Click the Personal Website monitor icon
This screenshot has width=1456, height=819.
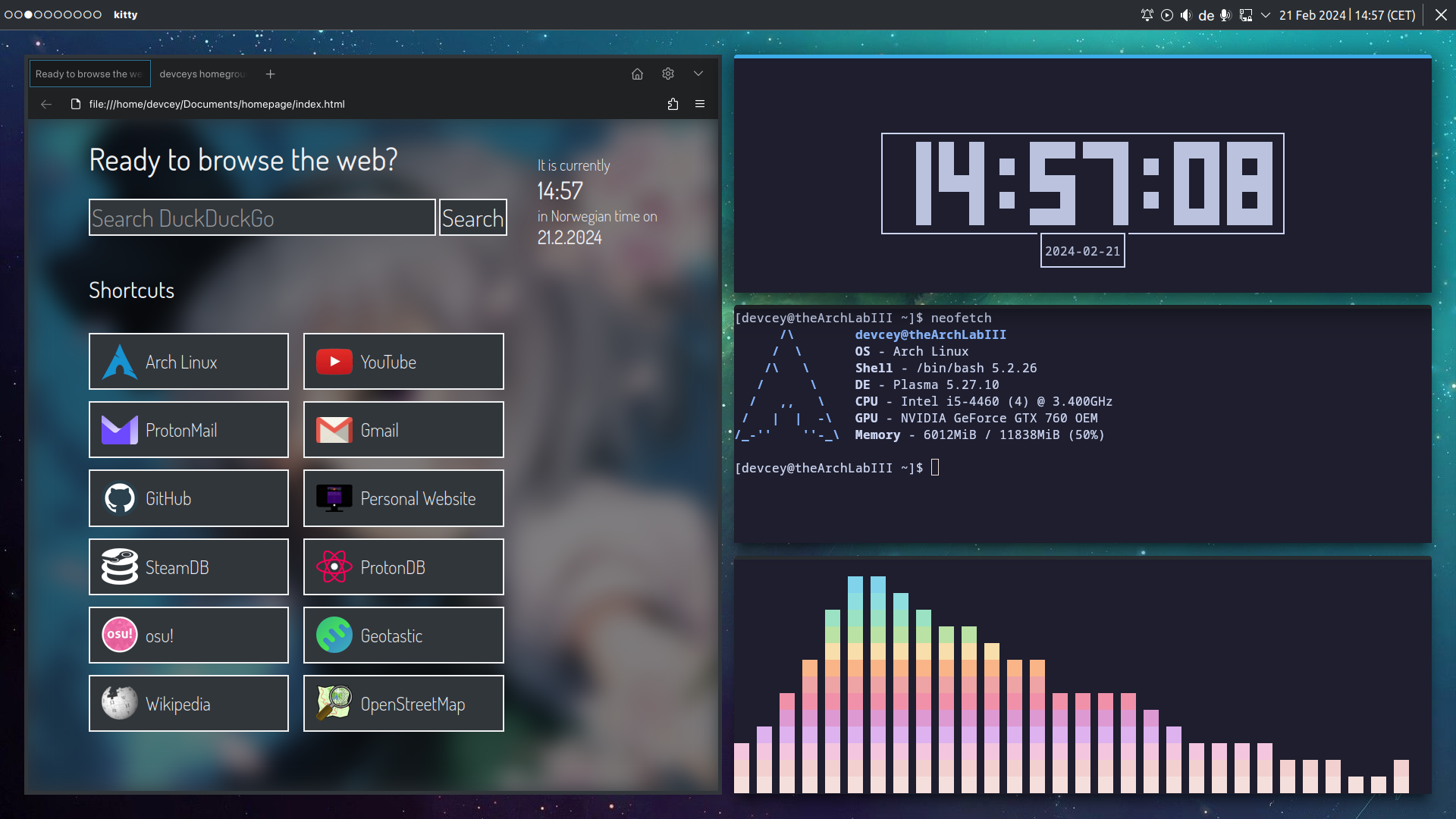334,498
